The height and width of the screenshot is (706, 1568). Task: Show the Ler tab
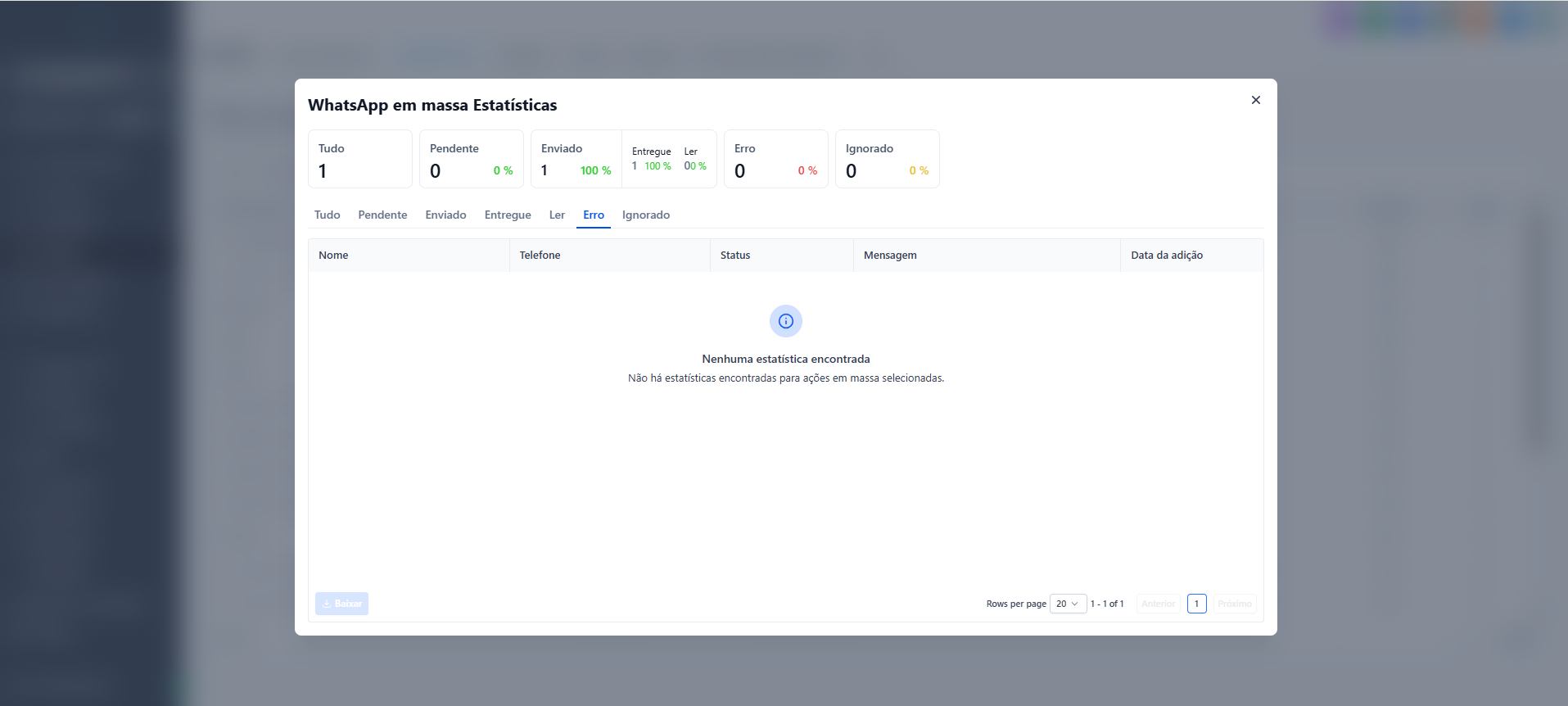557,215
